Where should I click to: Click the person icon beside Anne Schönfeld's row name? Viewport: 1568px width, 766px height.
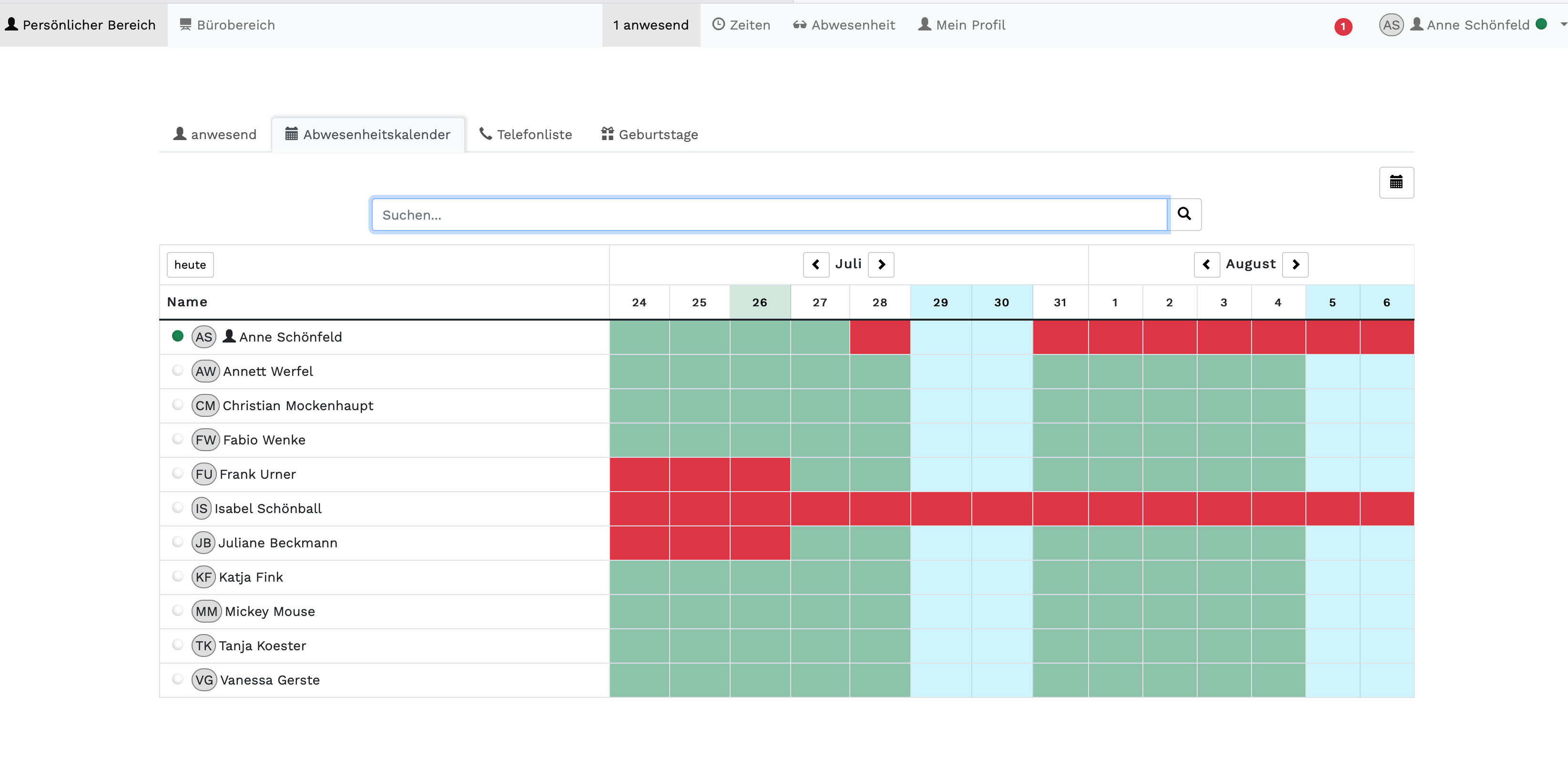click(229, 336)
